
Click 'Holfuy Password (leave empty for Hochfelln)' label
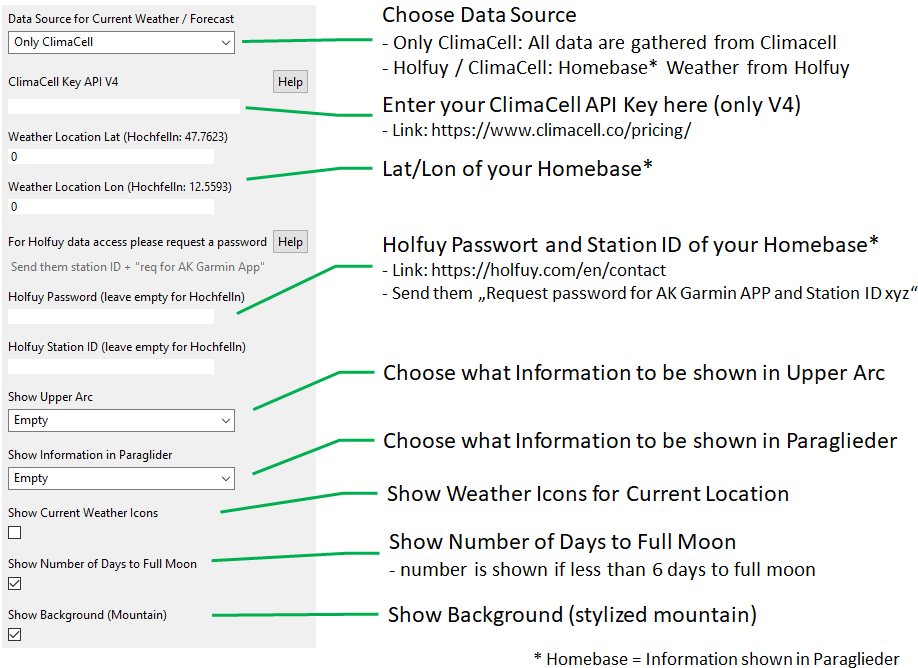pyautogui.click(x=126, y=297)
